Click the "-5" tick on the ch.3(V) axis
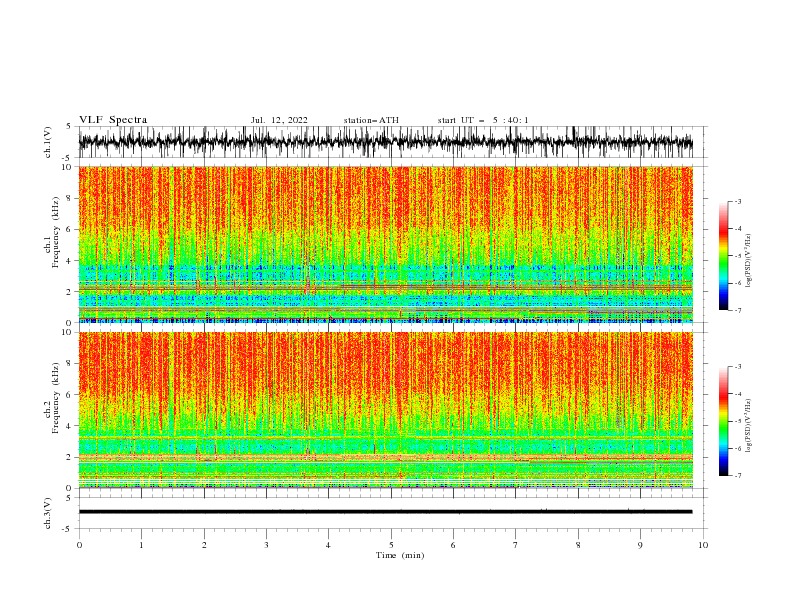 coord(68,529)
